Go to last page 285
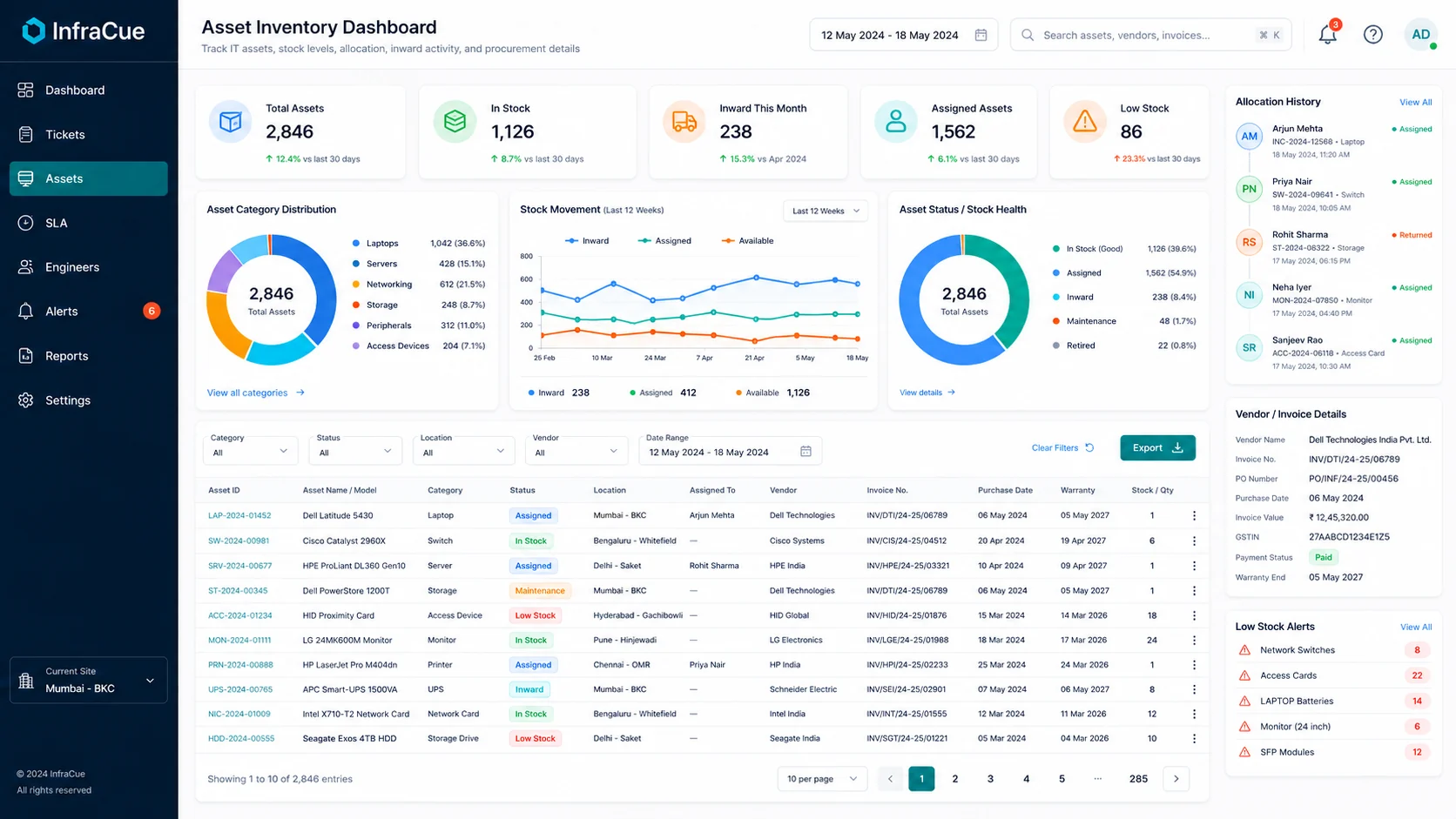 pyautogui.click(x=1138, y=778)
